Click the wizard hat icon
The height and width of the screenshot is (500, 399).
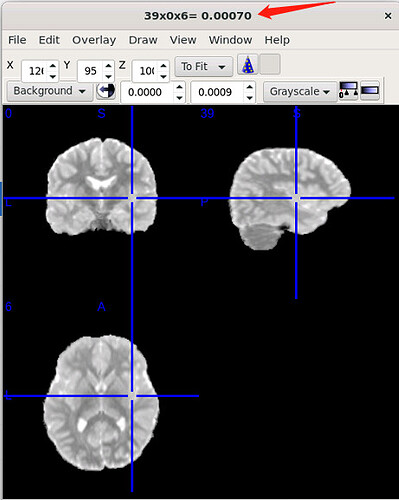[x=247, y=65]
